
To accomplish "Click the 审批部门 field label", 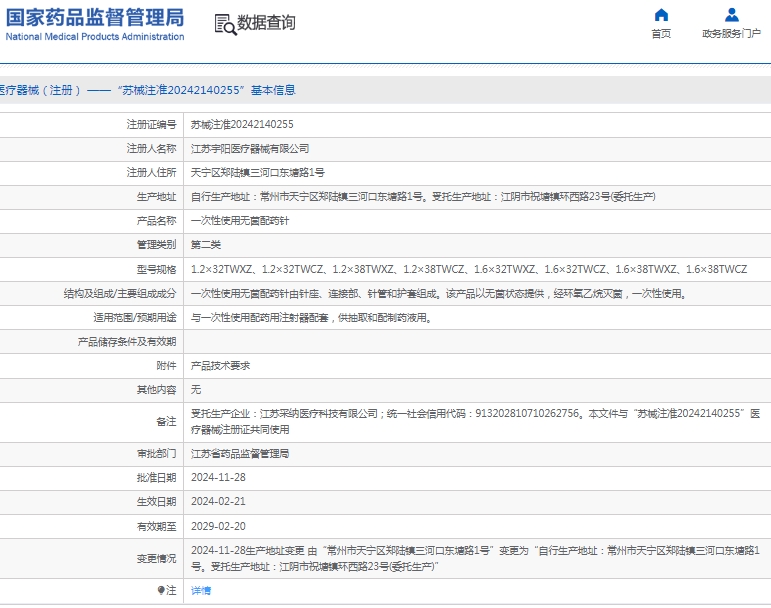I will (x=156, y=453).
